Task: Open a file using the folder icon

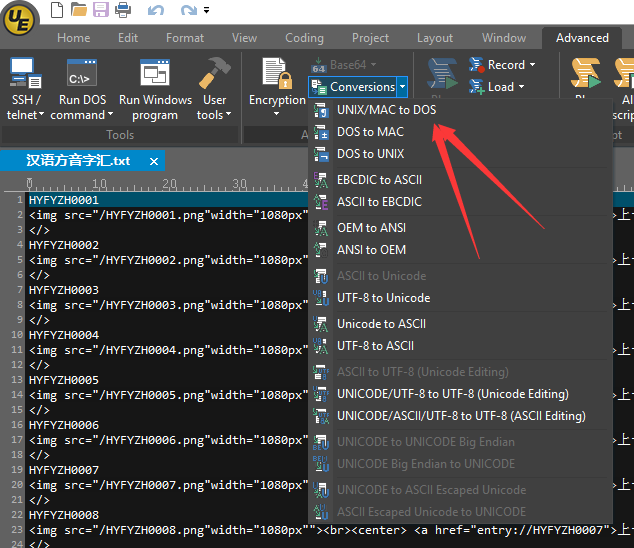Action: 79,10
